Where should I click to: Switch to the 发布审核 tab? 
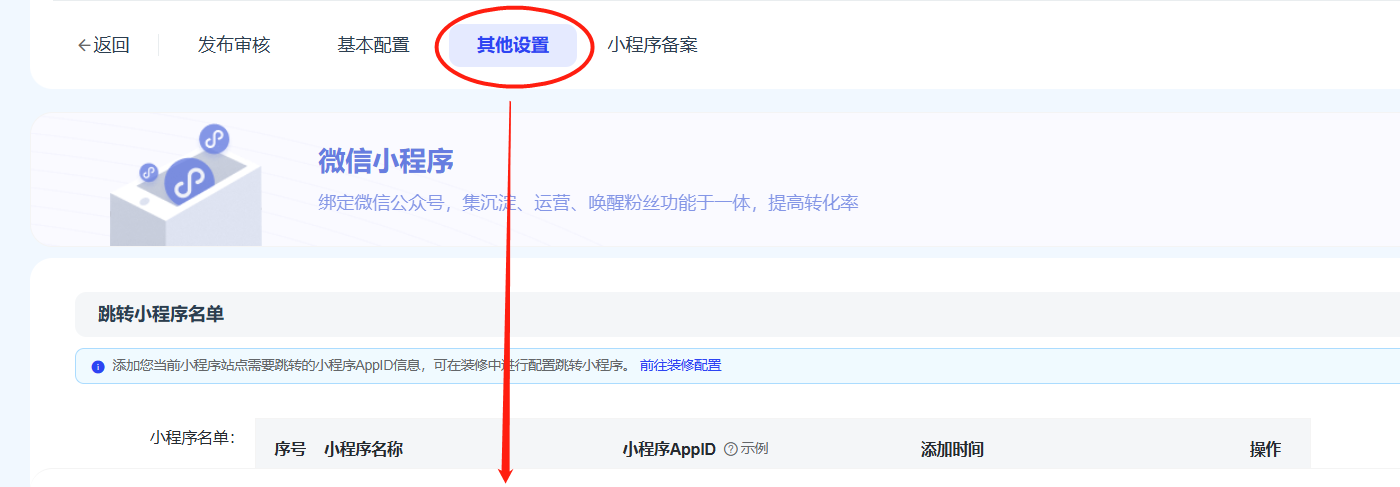234,45
